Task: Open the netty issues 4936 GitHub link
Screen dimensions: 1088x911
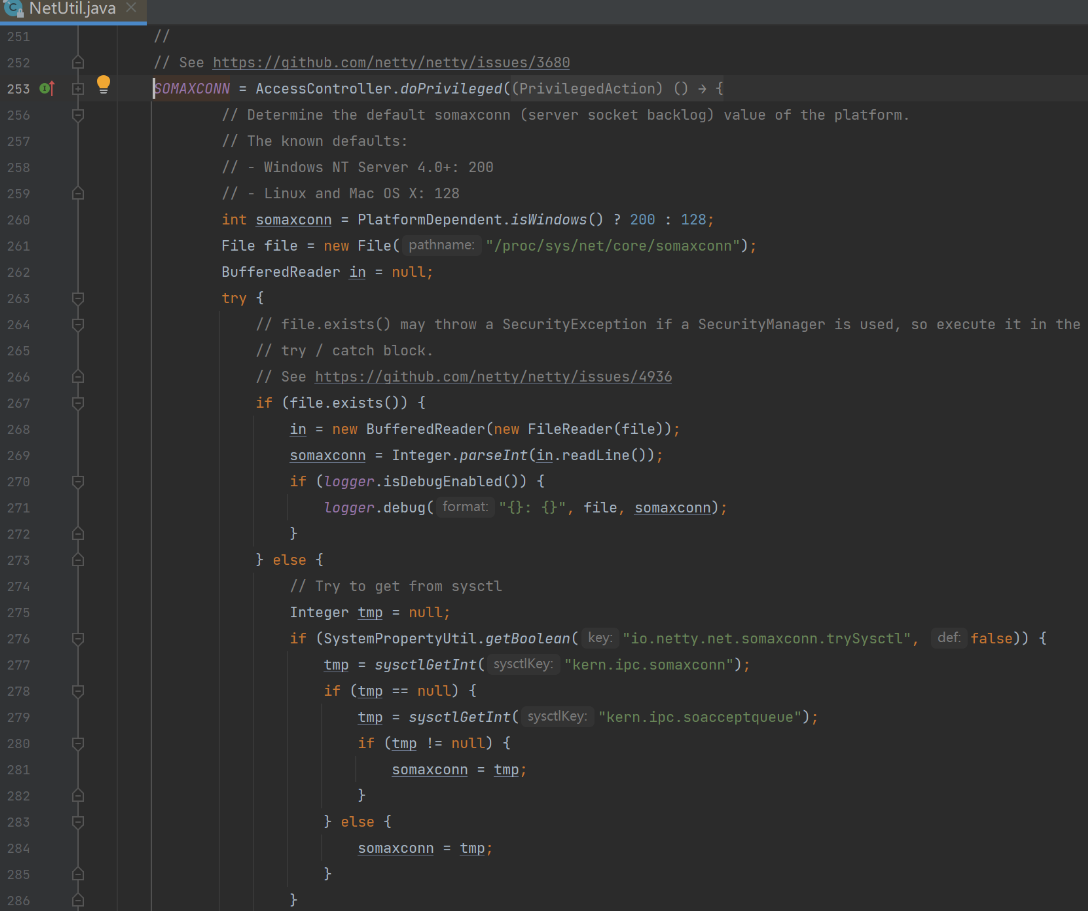Action: point(493,377)
